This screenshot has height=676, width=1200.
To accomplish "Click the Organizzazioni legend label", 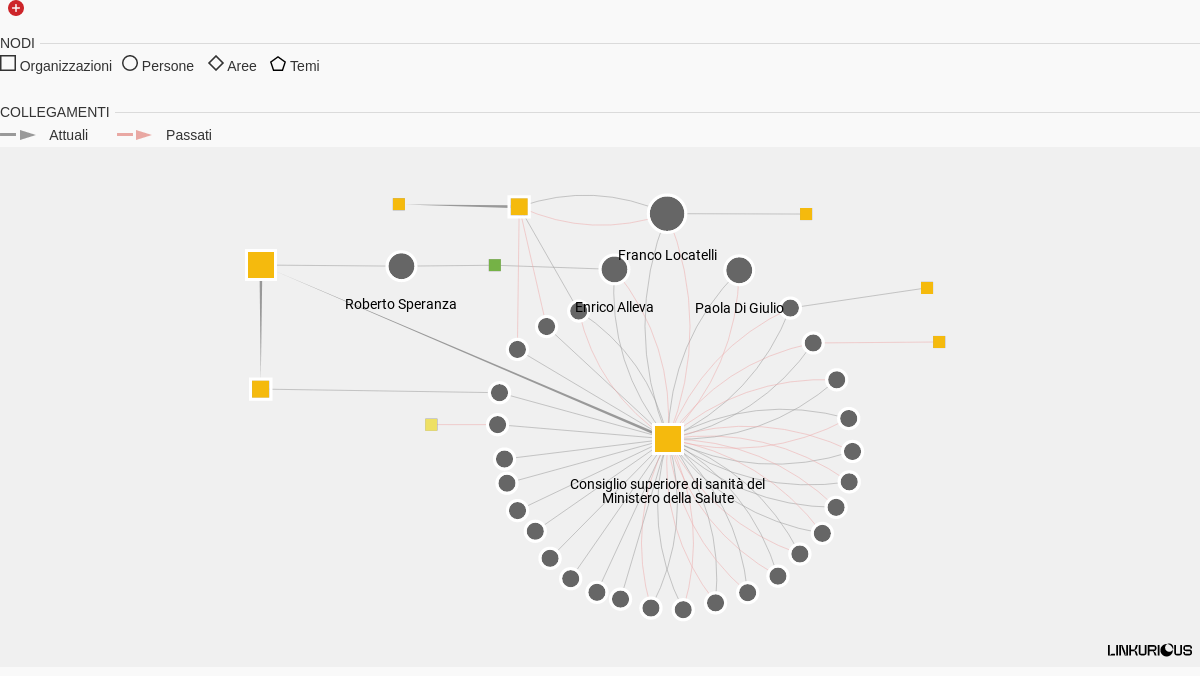I will click(66, 66).
